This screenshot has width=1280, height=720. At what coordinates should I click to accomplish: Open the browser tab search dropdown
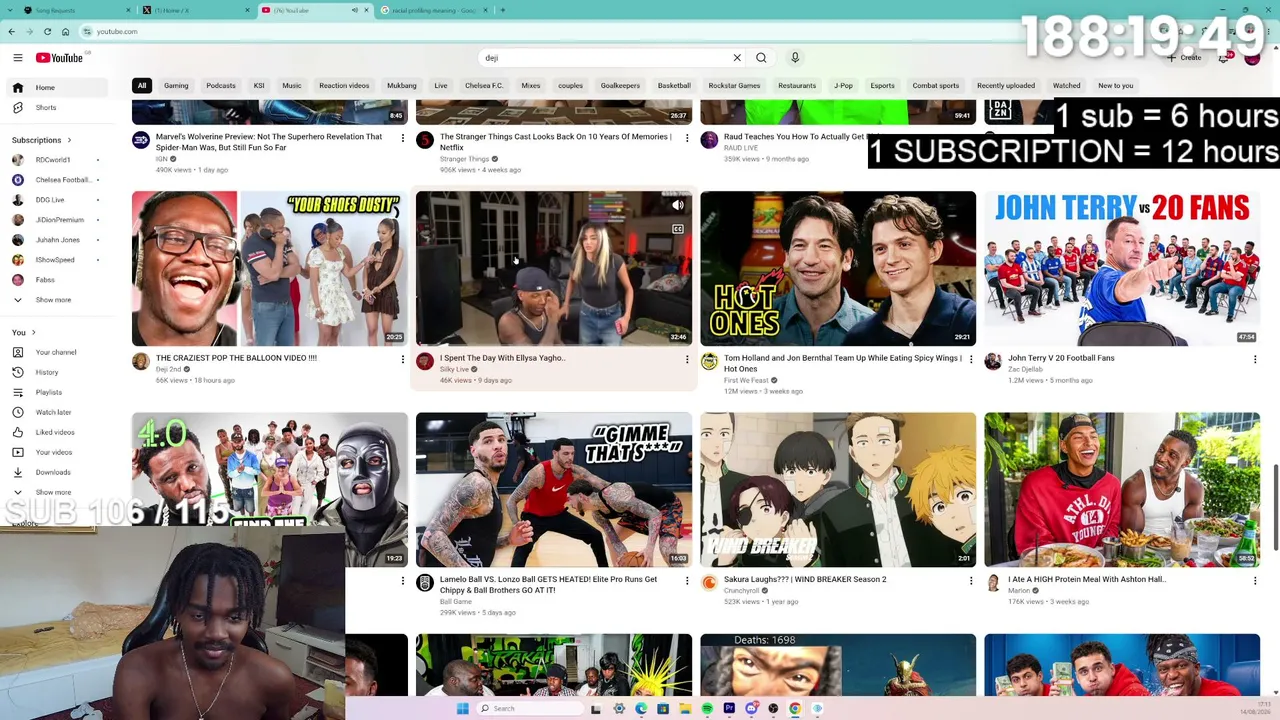click(x=8, y=10)
